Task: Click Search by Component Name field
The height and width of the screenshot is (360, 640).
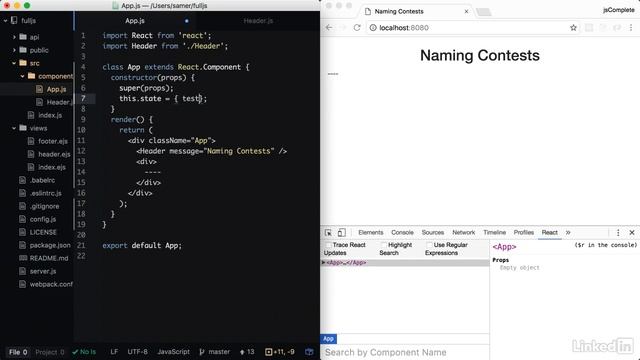Action: coord(405,352)
